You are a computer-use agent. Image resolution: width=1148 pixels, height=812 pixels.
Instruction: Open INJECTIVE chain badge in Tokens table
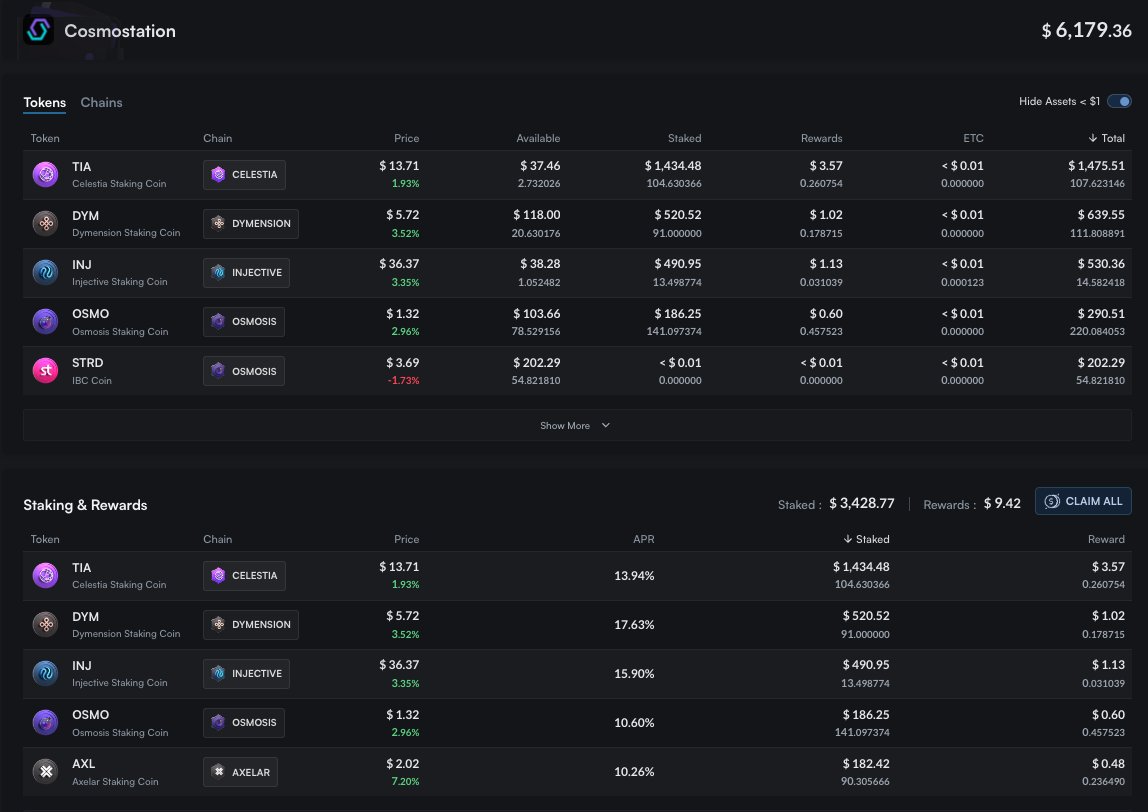(247, 272)
